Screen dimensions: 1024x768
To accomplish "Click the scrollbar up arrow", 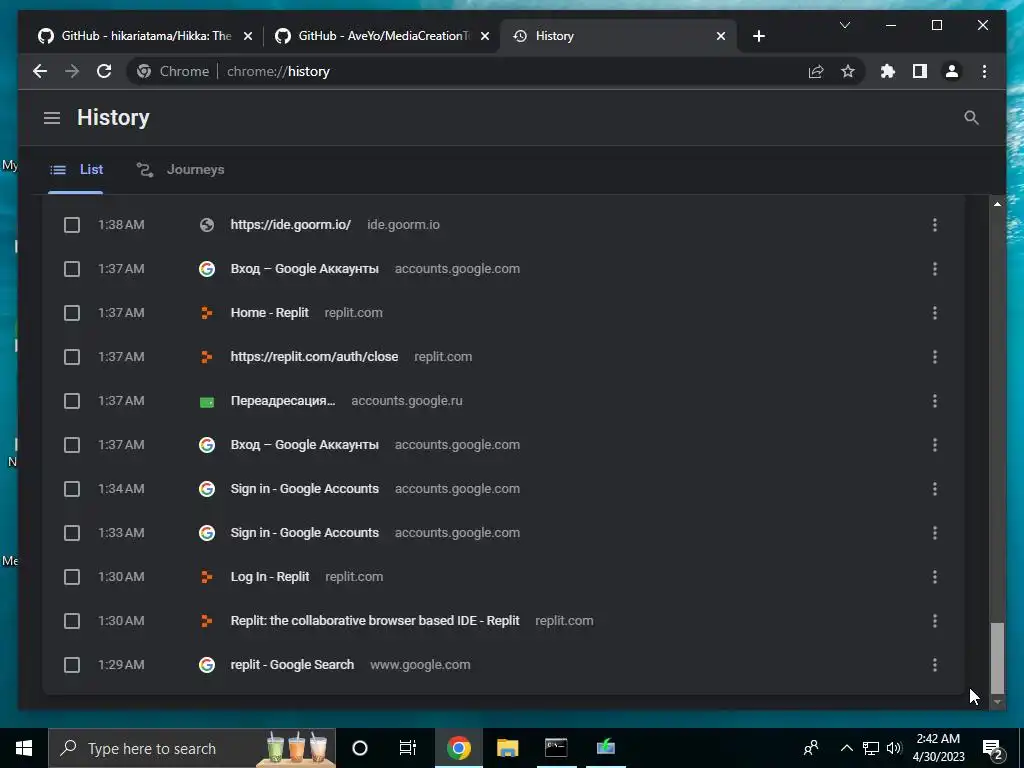I will [x=997, y=204].
